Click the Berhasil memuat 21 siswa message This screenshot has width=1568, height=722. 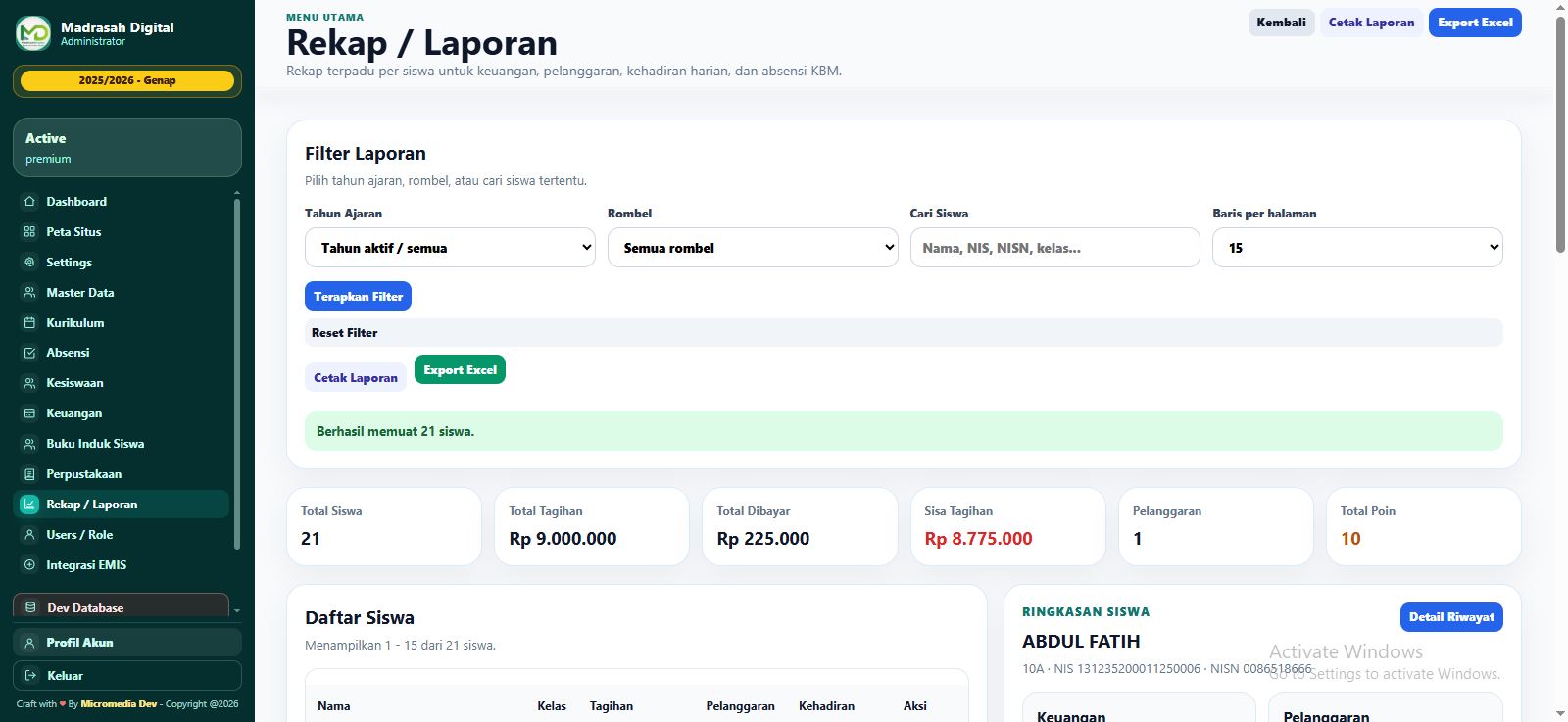tap(904, 431)
